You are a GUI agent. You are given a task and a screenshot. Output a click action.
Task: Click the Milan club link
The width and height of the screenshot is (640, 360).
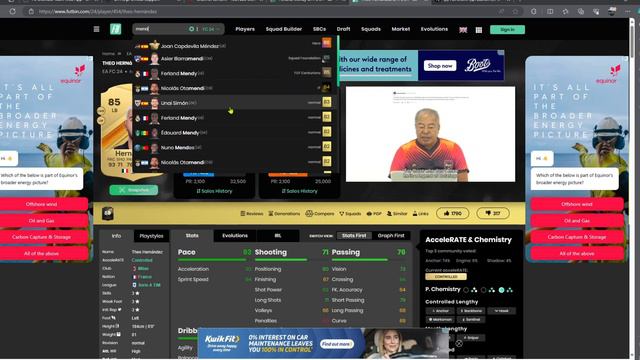click(x=143, y=269)
